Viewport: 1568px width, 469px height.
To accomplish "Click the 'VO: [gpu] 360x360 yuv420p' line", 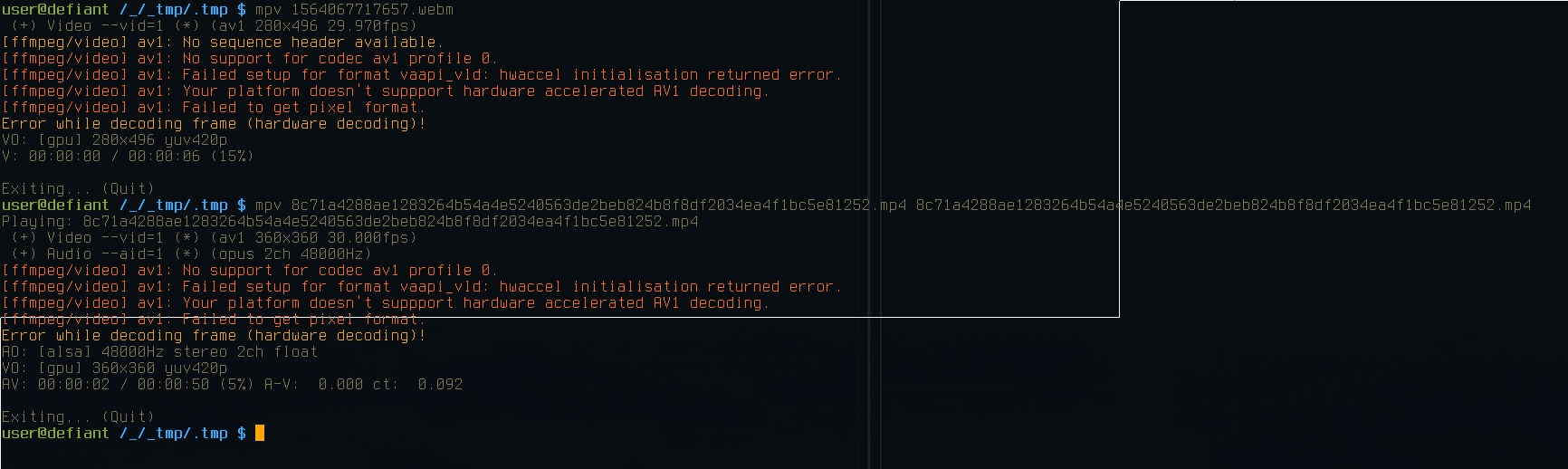I will pyautogui.click(x=115, y=368).
